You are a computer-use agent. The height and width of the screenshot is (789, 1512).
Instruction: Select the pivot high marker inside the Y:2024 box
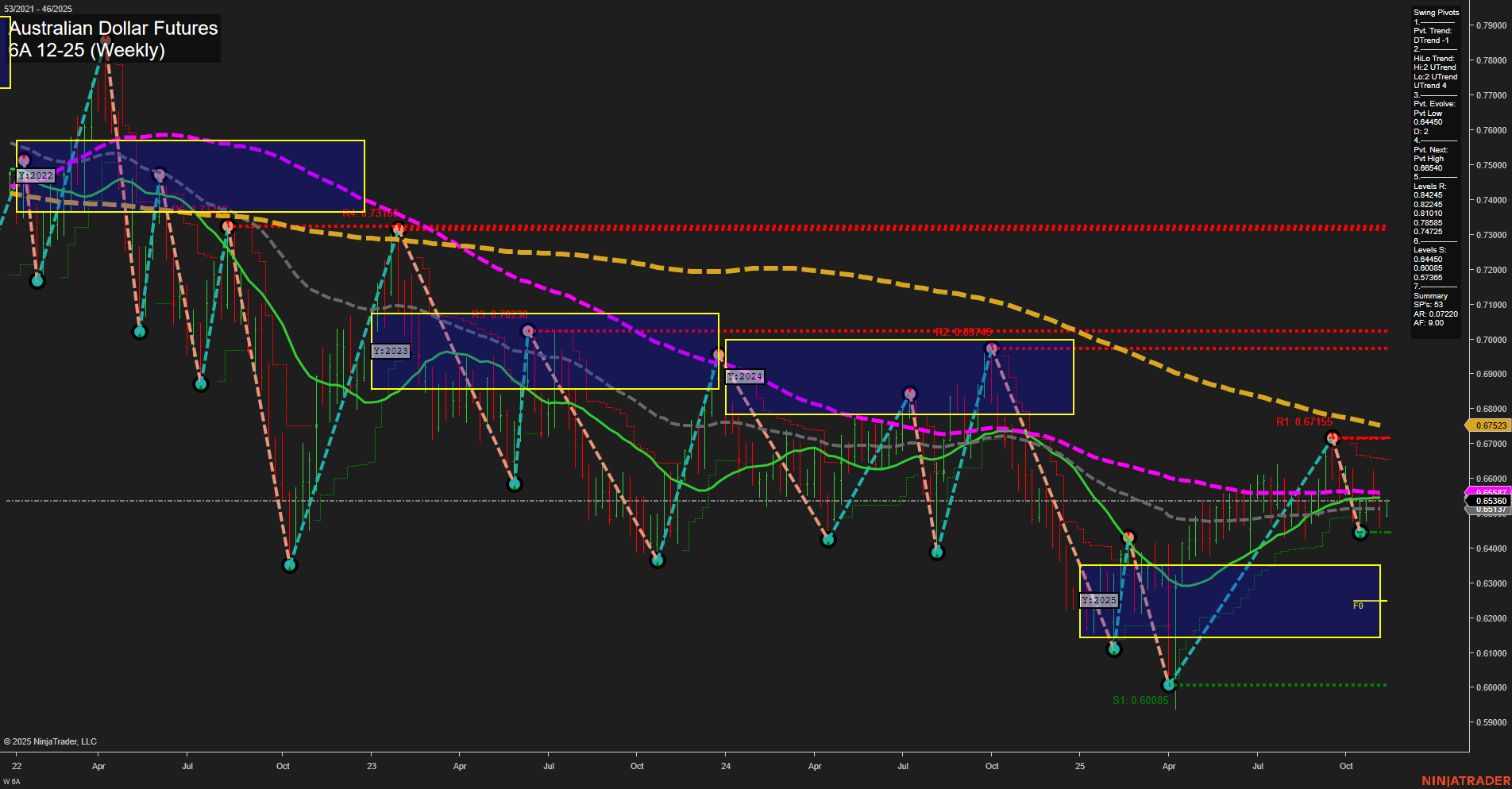tap(991, 347)
